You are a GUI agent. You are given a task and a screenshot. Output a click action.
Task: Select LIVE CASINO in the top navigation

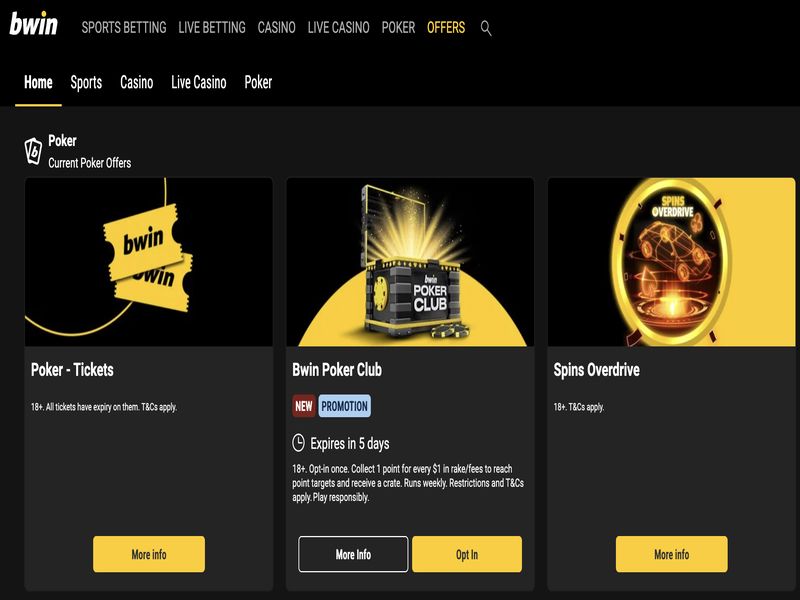coord(338,28)
